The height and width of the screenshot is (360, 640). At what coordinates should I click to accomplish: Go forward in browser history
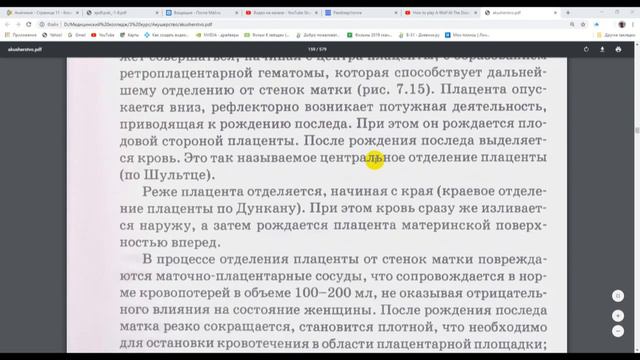[18, 24]
